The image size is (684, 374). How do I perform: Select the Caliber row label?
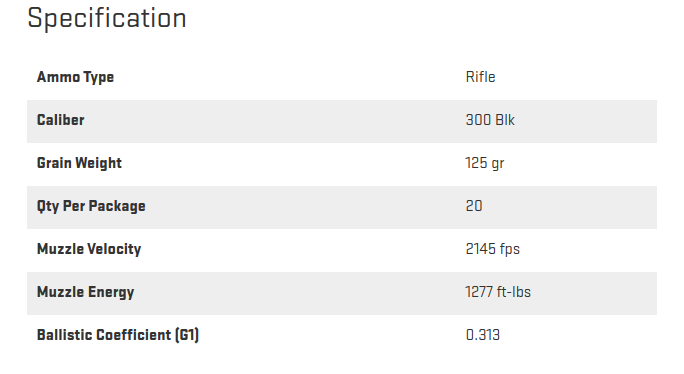pyautogui.click(x=61, y=120)
